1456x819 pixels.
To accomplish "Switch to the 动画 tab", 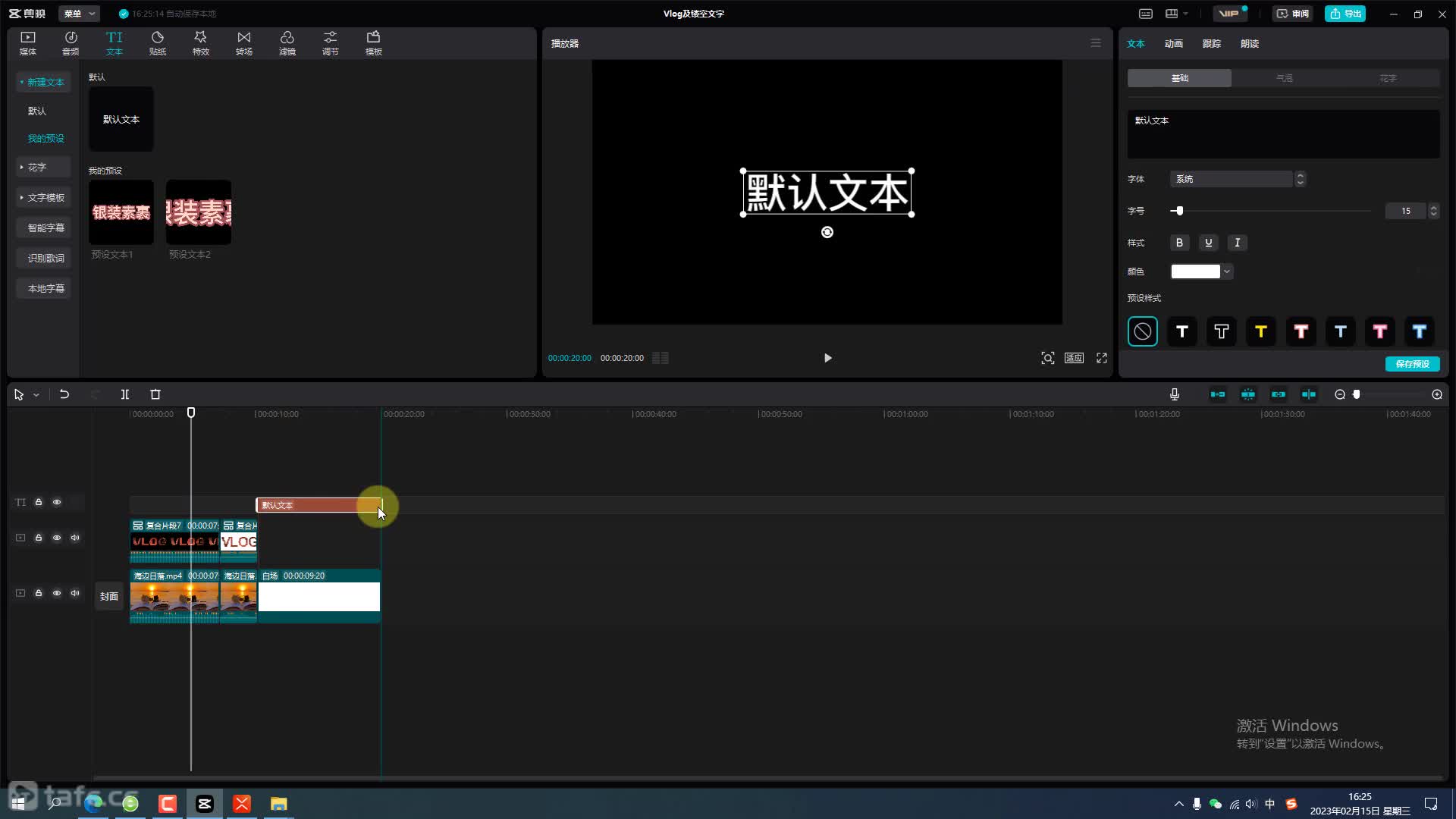I will point(1173,44).
